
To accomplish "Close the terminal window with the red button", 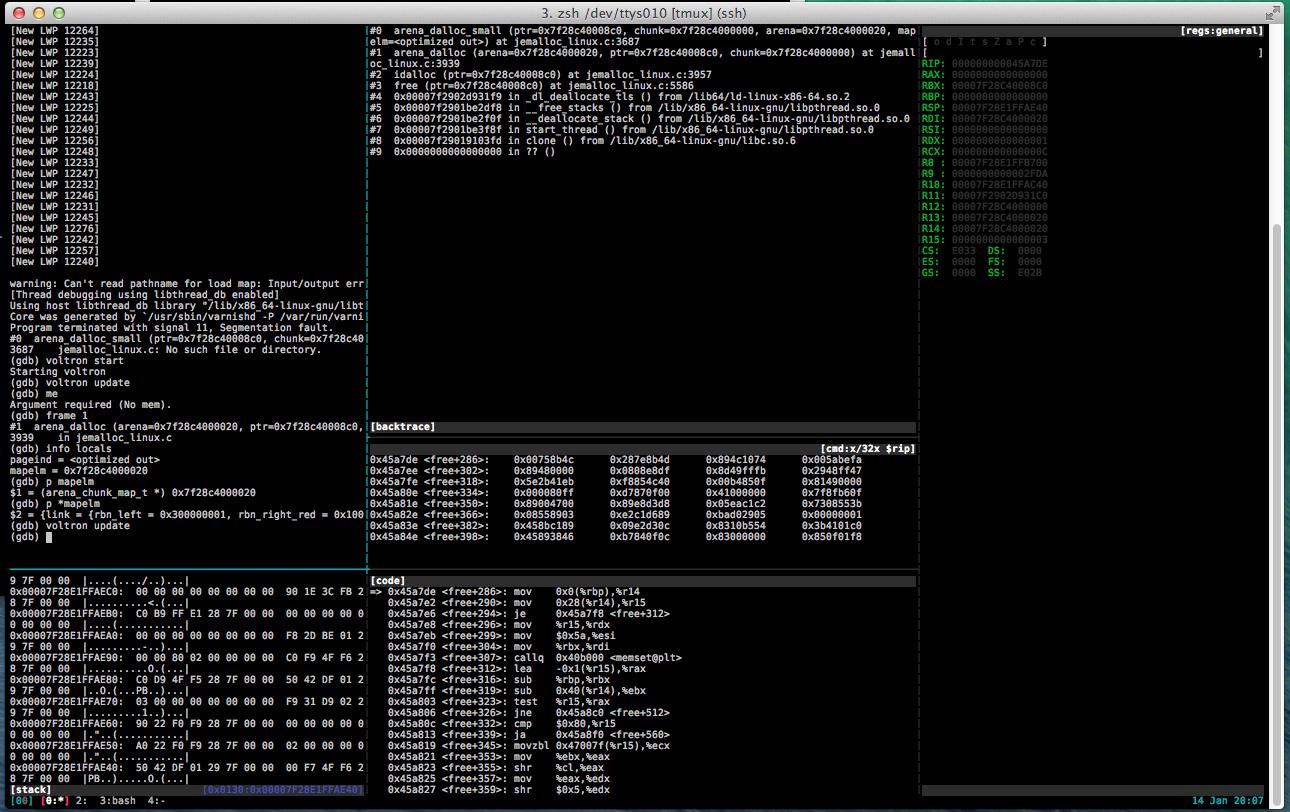I will tap(20, 13).
